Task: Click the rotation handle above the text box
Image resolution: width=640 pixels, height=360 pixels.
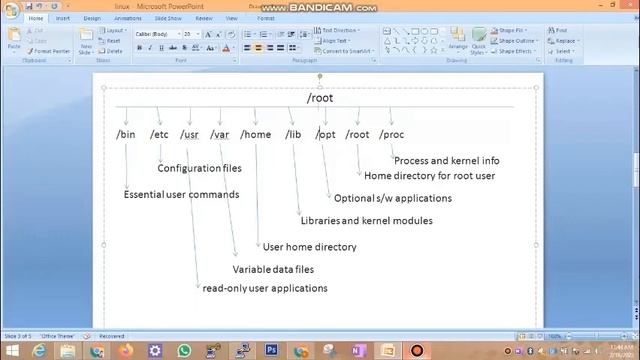Action: 320,76
